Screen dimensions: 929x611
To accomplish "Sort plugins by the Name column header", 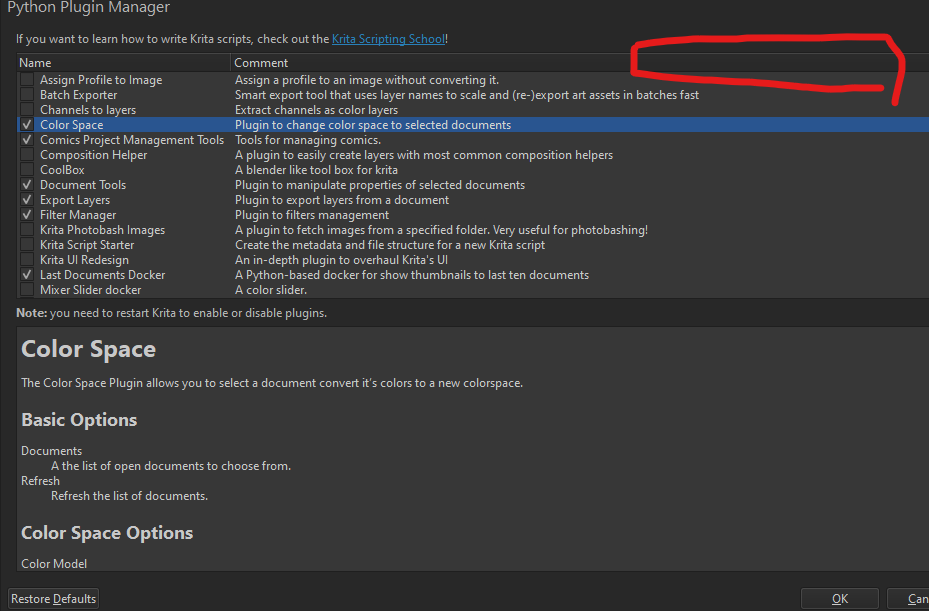I will click(120, 63).
